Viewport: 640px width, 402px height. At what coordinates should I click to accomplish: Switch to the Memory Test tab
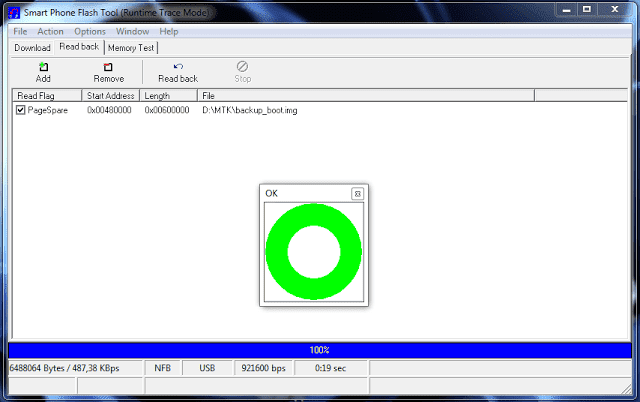point(131,48)
